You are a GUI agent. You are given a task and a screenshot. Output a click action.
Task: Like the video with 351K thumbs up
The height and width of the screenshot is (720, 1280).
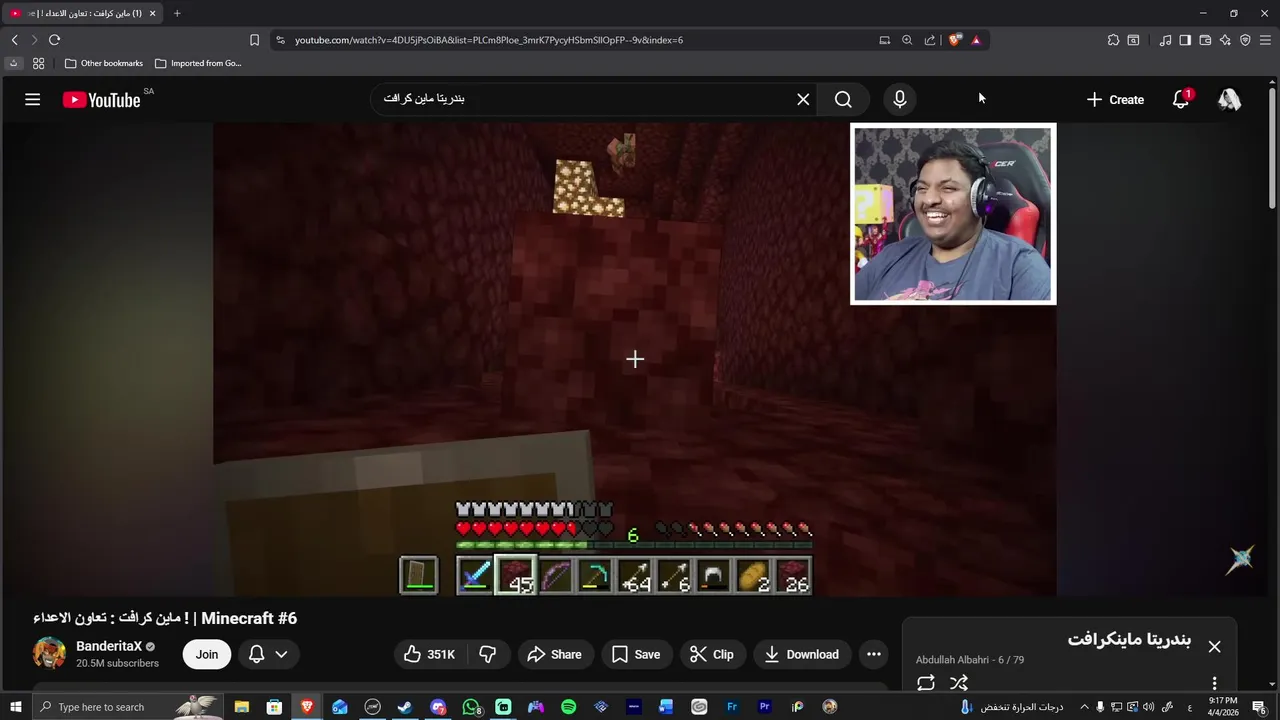429,654
